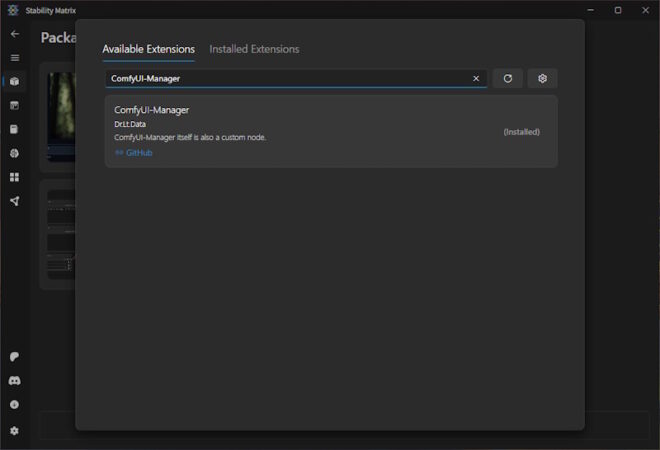Open the globe-like icon in the sidebar
660x450 pixels.
coord(15,153)
